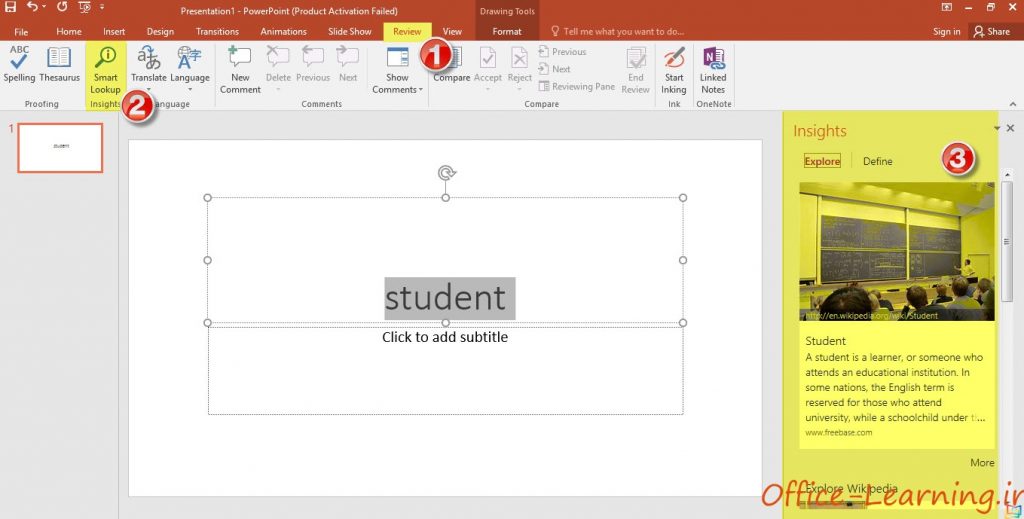Add a New Comment

pyautogui.click(x=240, y=71)
